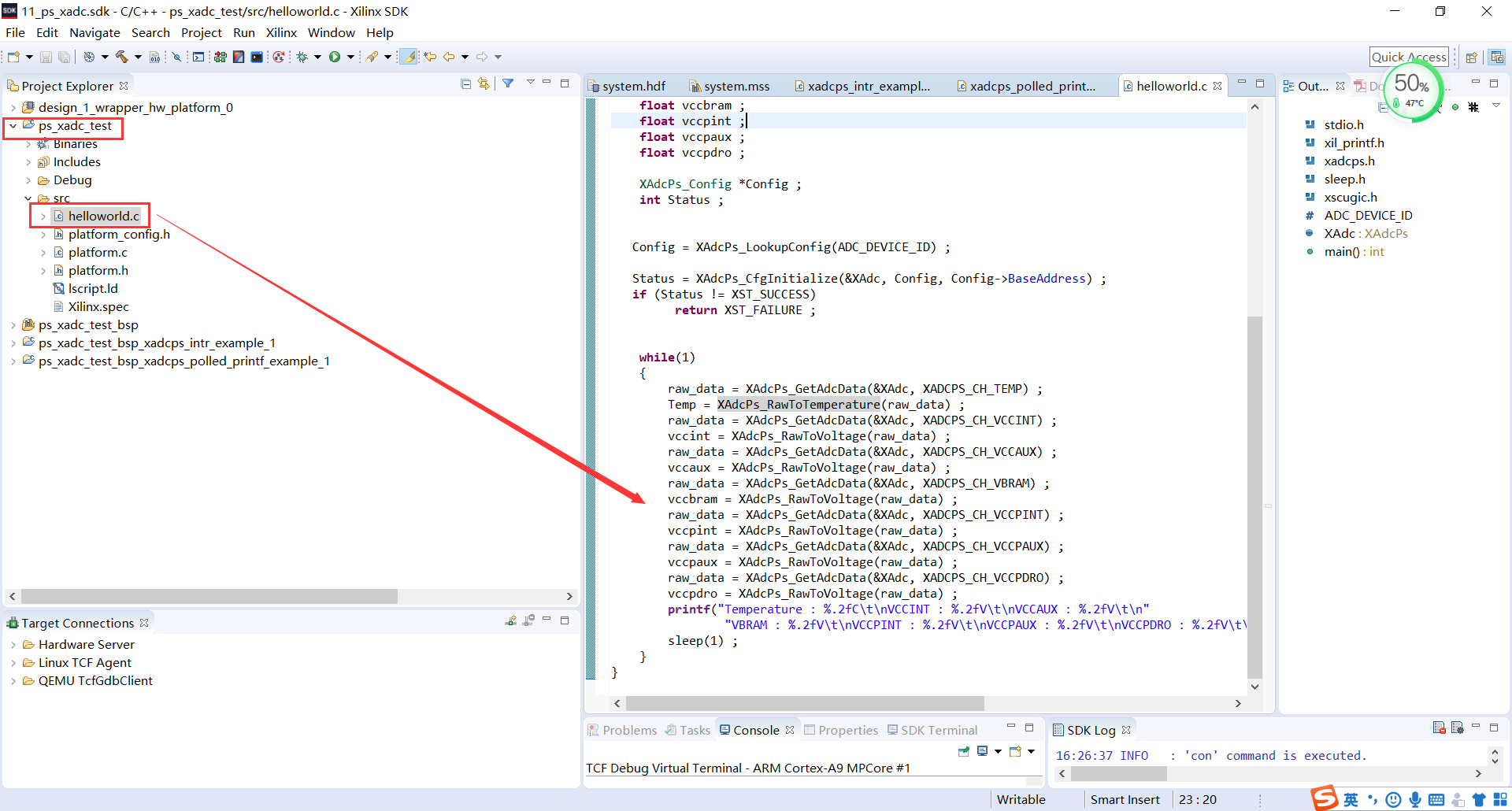The height and width of the screenshot is (811, 1512).
Task: Click Open Console icon in Console view
Action: click(x=1015, y=751)
